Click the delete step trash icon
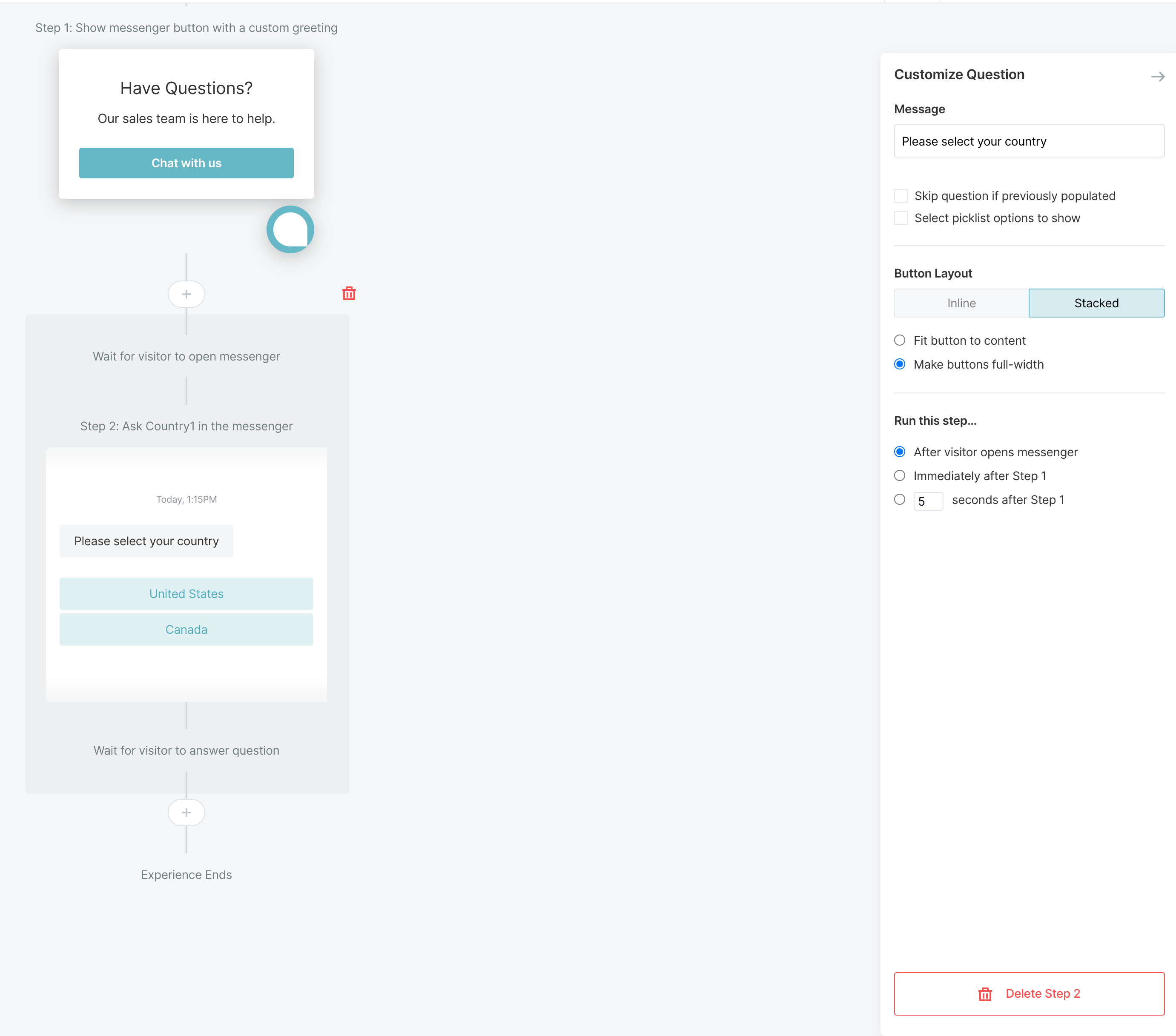The image size is (1176, 1036). (349, 293)
